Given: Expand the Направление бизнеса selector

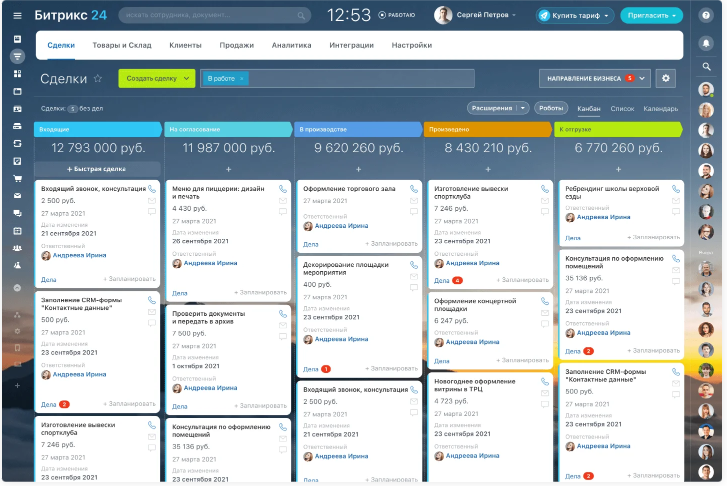Looking at the screenshot, I should pos(595,78).
